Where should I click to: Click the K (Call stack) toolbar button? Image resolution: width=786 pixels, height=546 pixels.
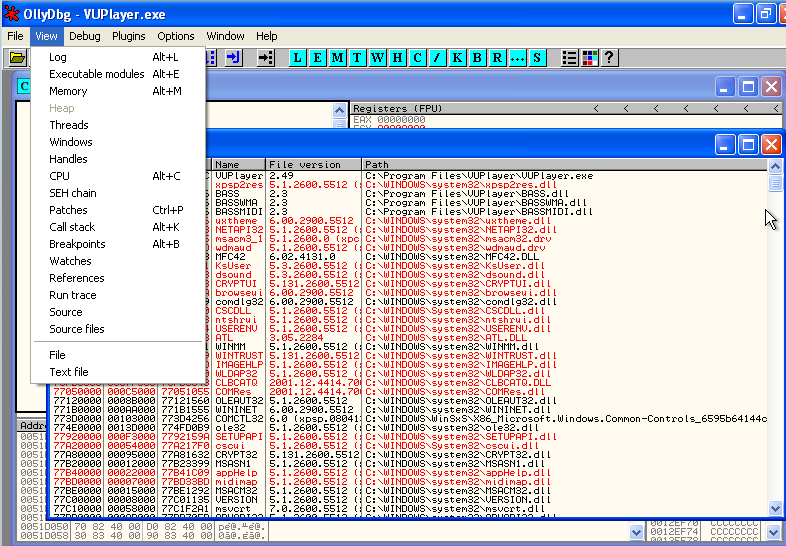(457, 58)
